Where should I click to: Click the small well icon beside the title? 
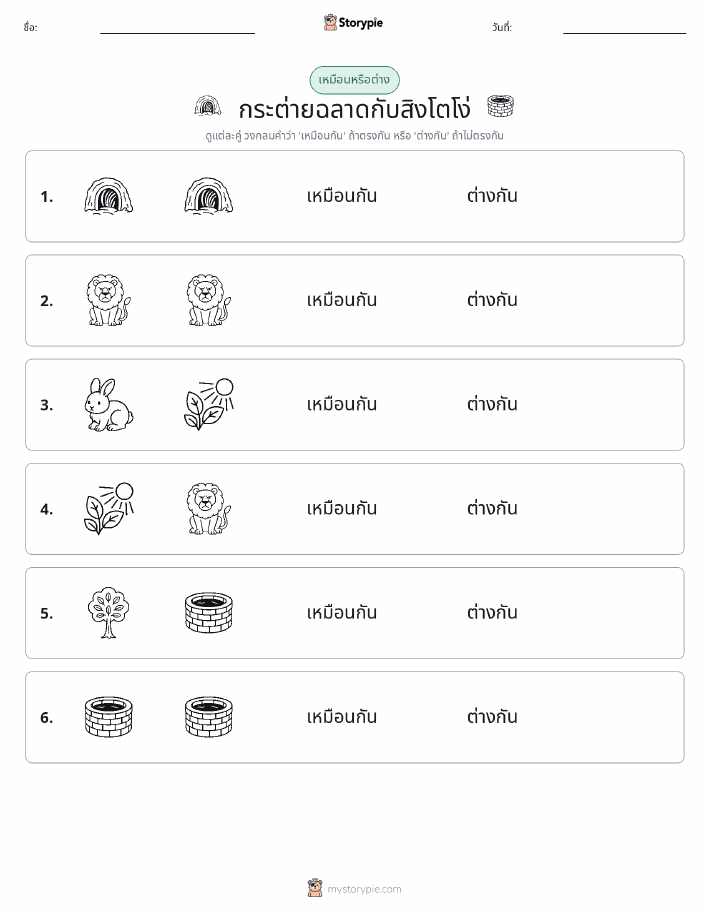click(500, 106)
